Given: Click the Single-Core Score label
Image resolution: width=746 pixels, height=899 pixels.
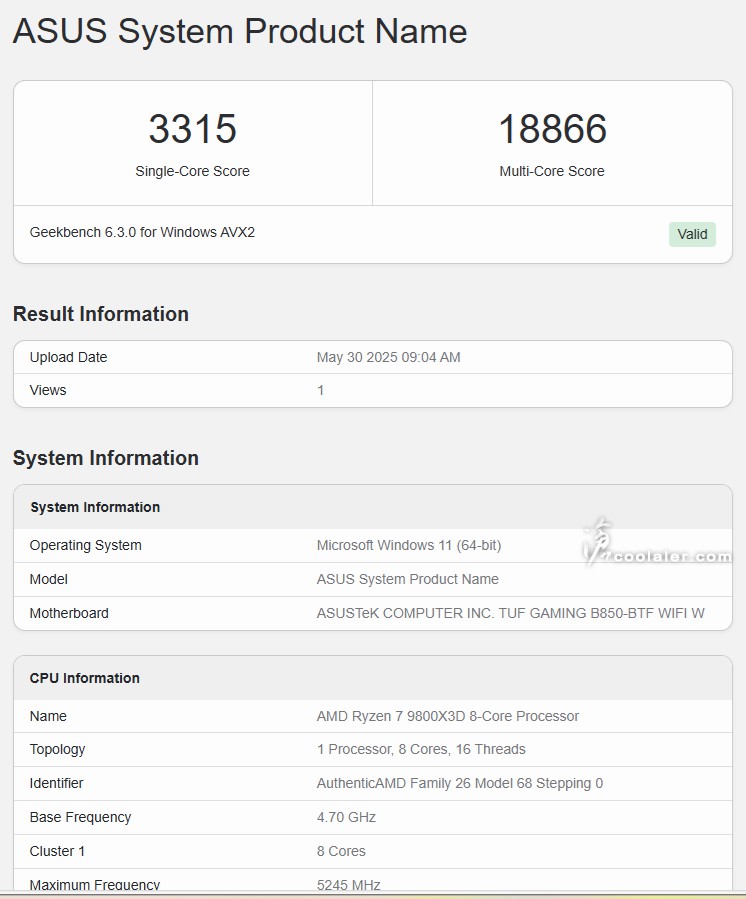Looking at the screenshot, I should coord(193,171).
